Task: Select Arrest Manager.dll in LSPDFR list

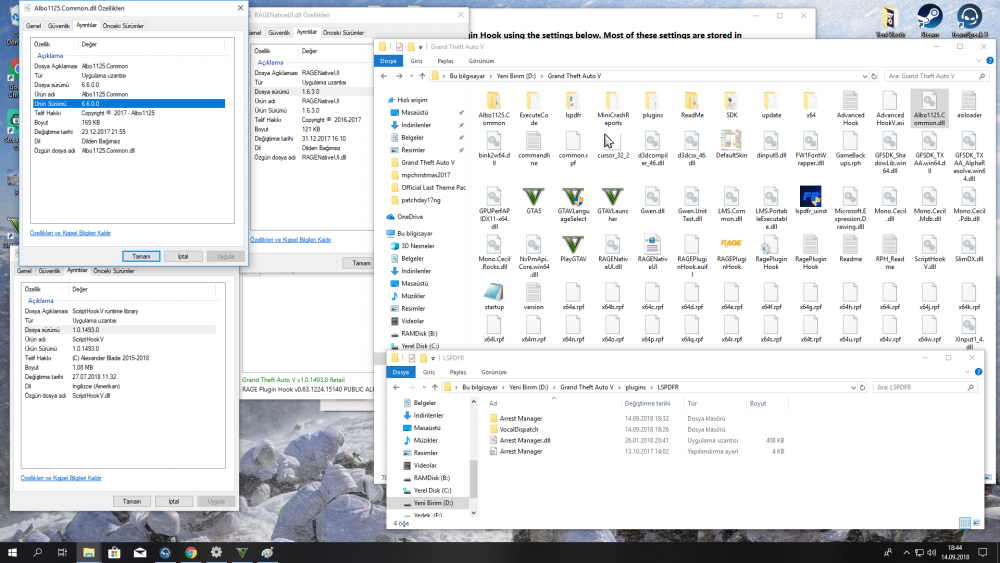Action: (524, 440)
